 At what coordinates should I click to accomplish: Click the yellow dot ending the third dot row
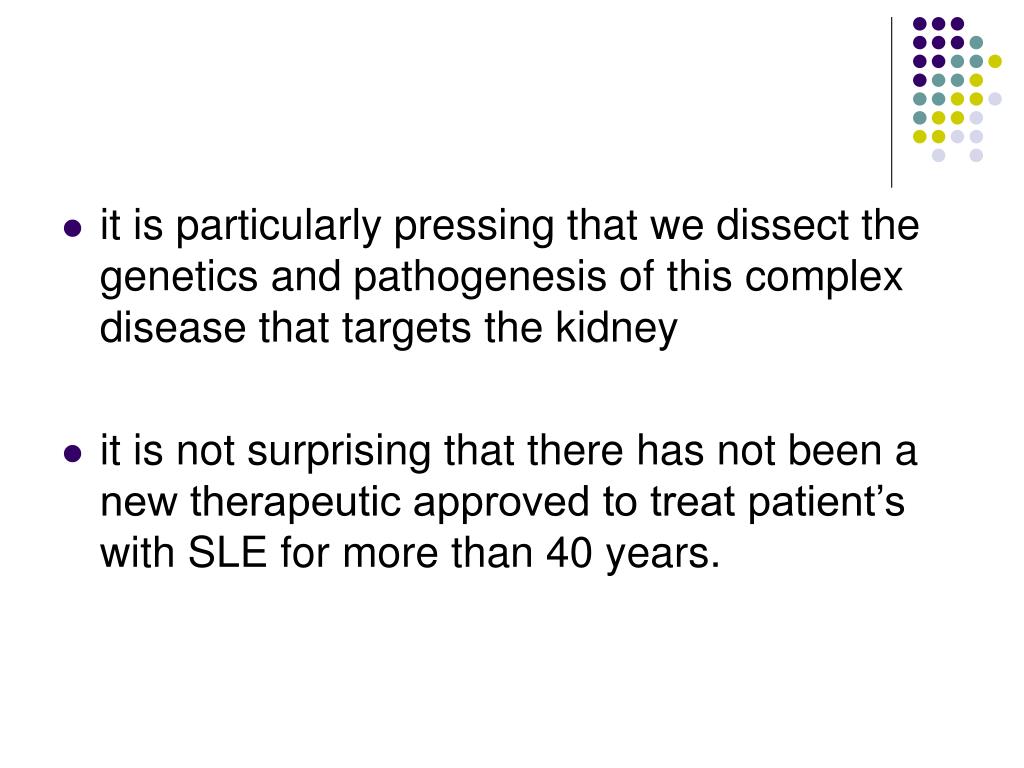(995, 61)
